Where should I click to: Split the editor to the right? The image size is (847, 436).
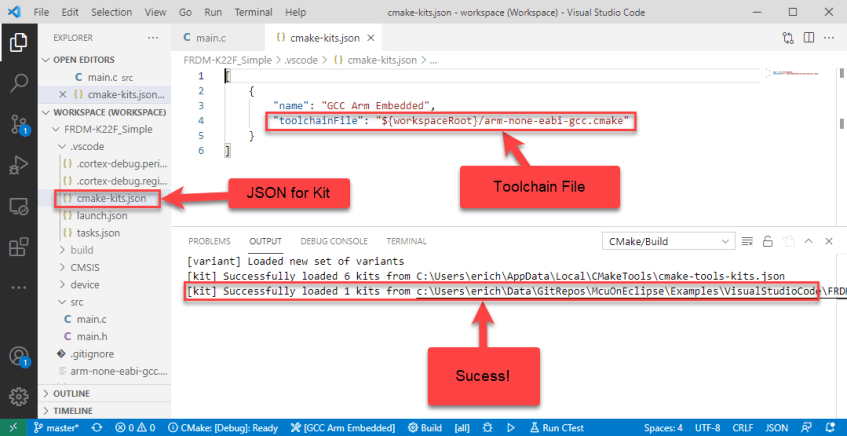[807, 37]
